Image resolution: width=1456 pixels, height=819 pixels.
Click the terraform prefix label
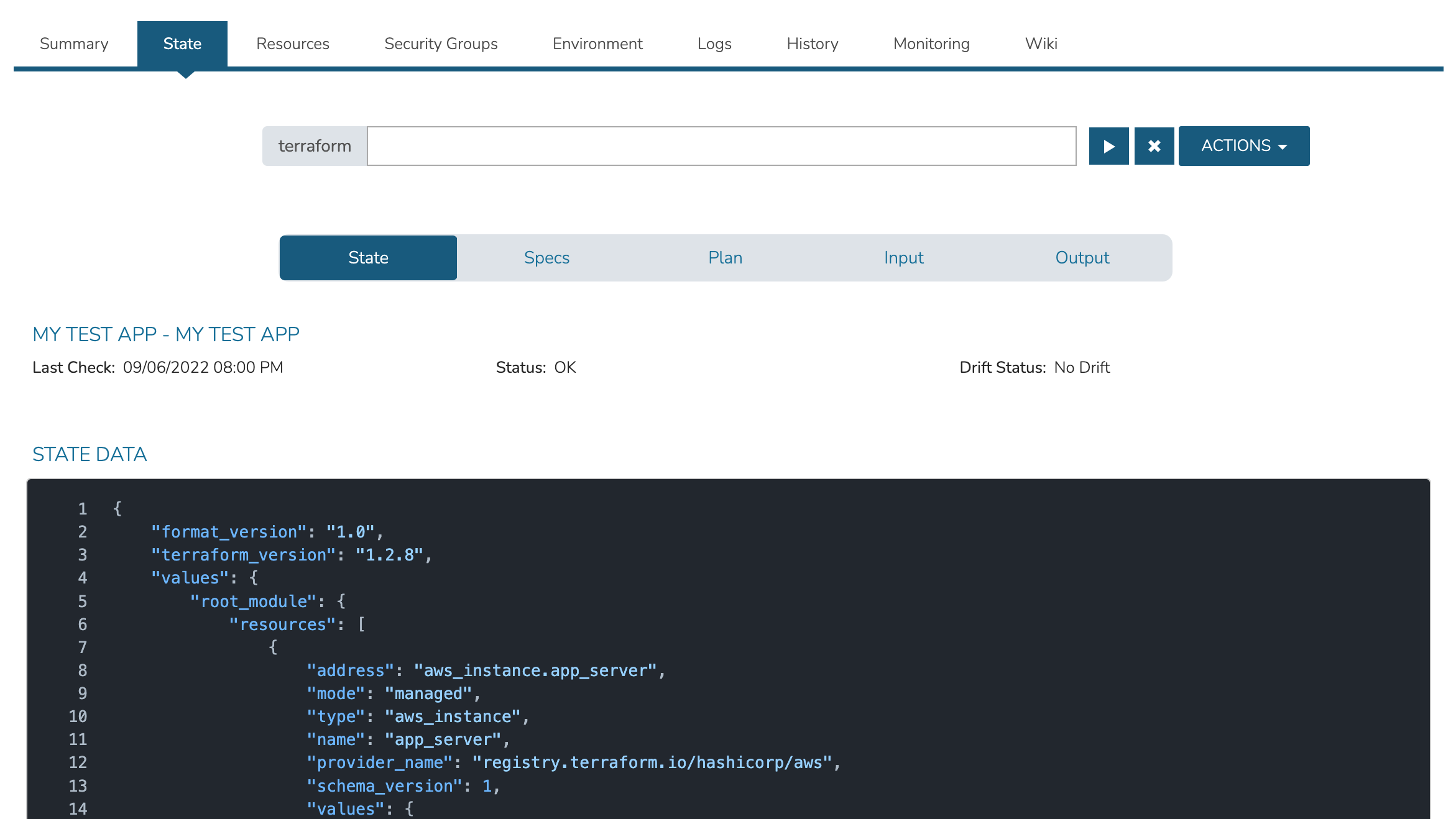[x=315, y=146]
